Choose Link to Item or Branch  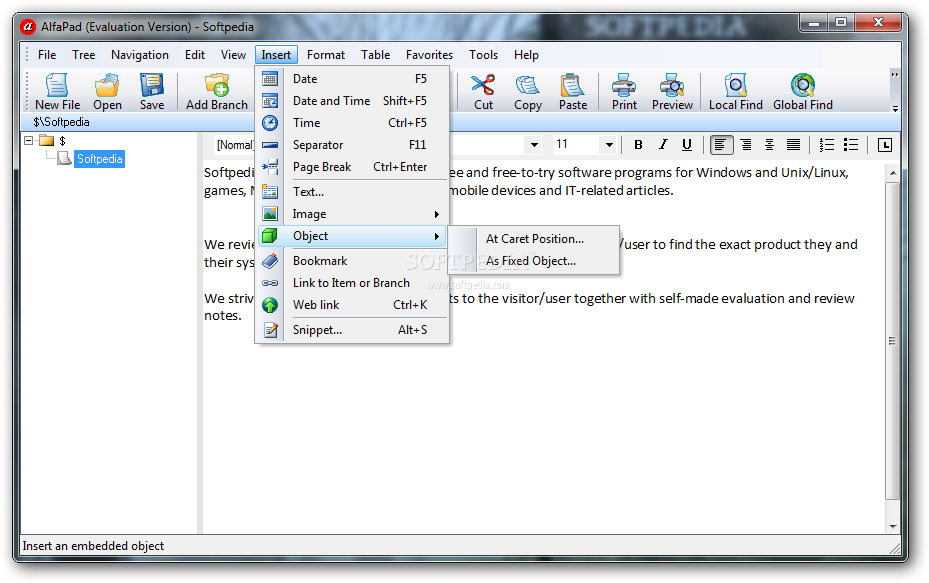(353, 283)
